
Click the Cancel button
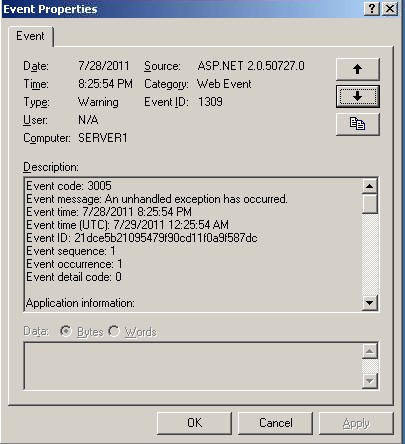pos(276,423)
